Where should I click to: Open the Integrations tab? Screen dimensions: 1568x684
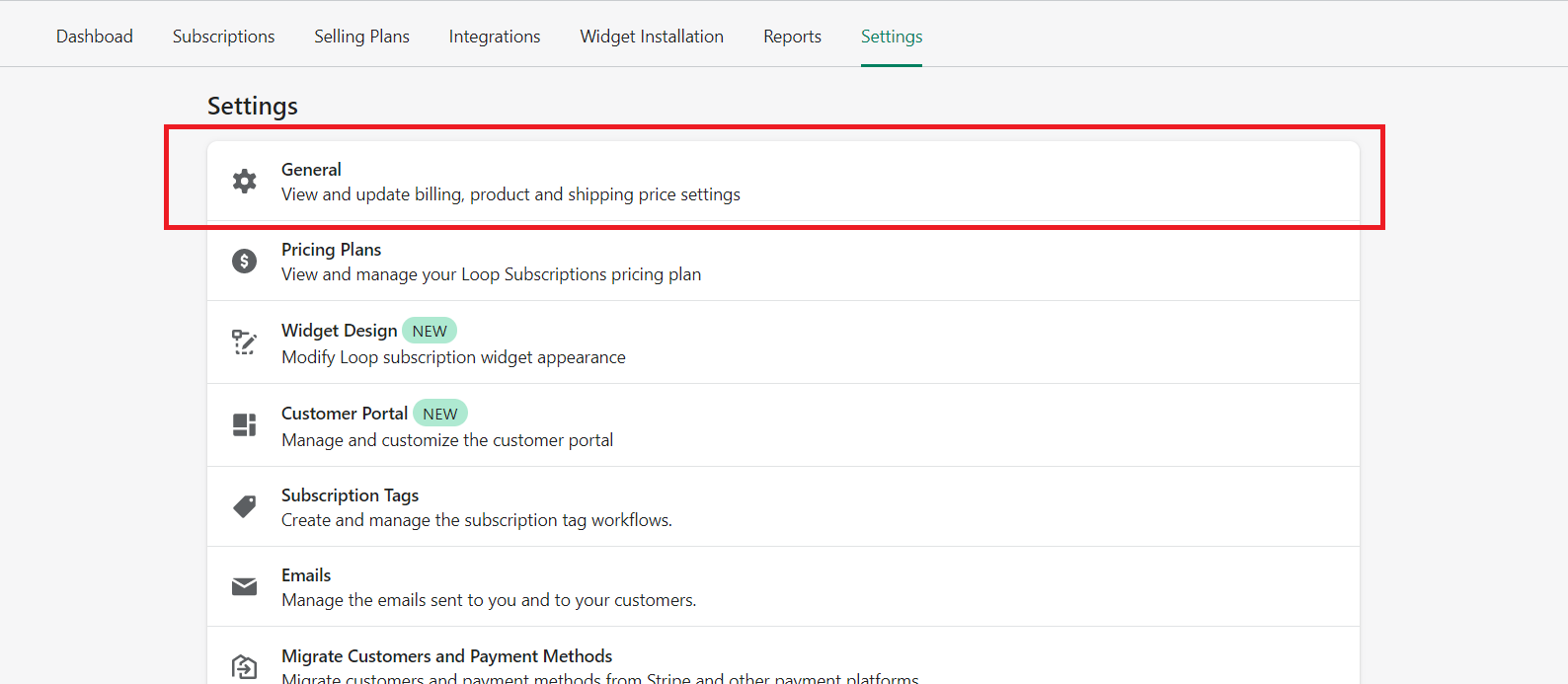coord(495,37)
